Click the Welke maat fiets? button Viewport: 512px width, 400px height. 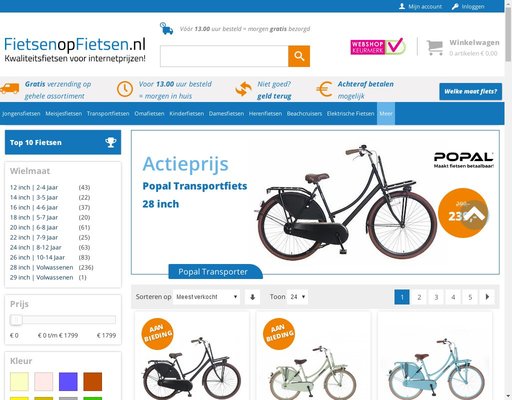click(x=470, y=91)
